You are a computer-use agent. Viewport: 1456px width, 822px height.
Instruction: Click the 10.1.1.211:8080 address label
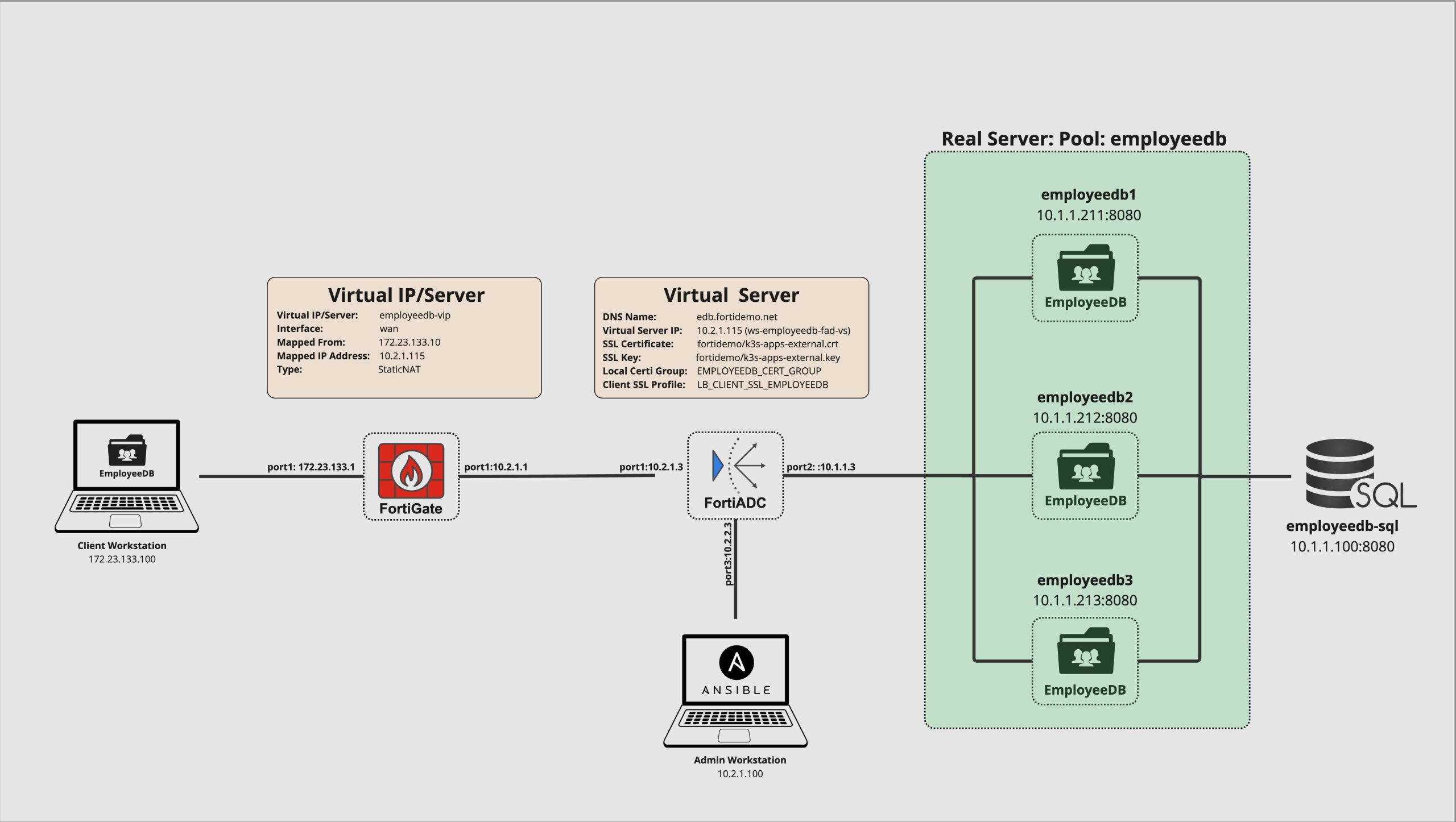point(1088,215)
